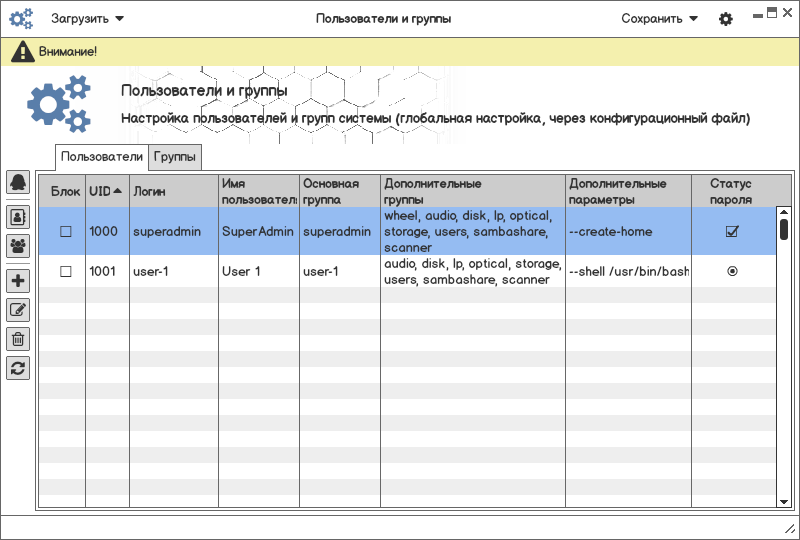Edit selected user with pencil icon
The width and height of the screenshot is (800, 540).
[18, 310]
